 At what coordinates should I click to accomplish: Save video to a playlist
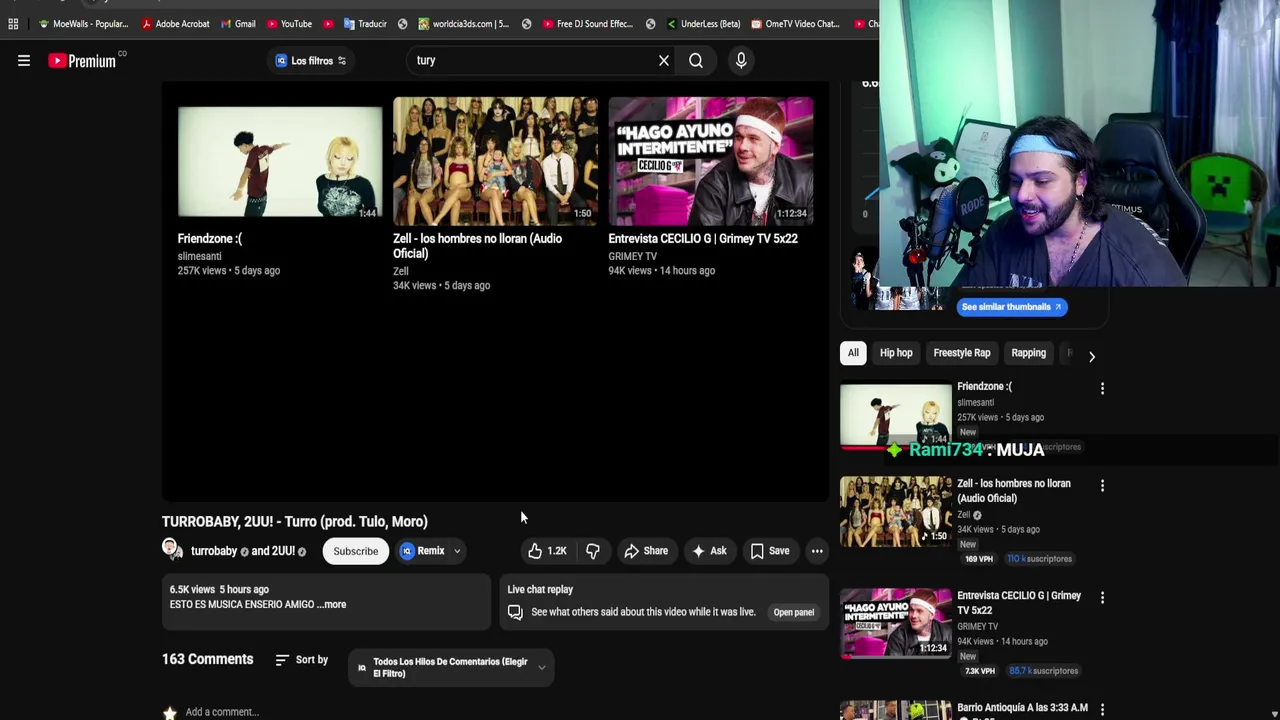pyautogui.click(x=770, y=551)
